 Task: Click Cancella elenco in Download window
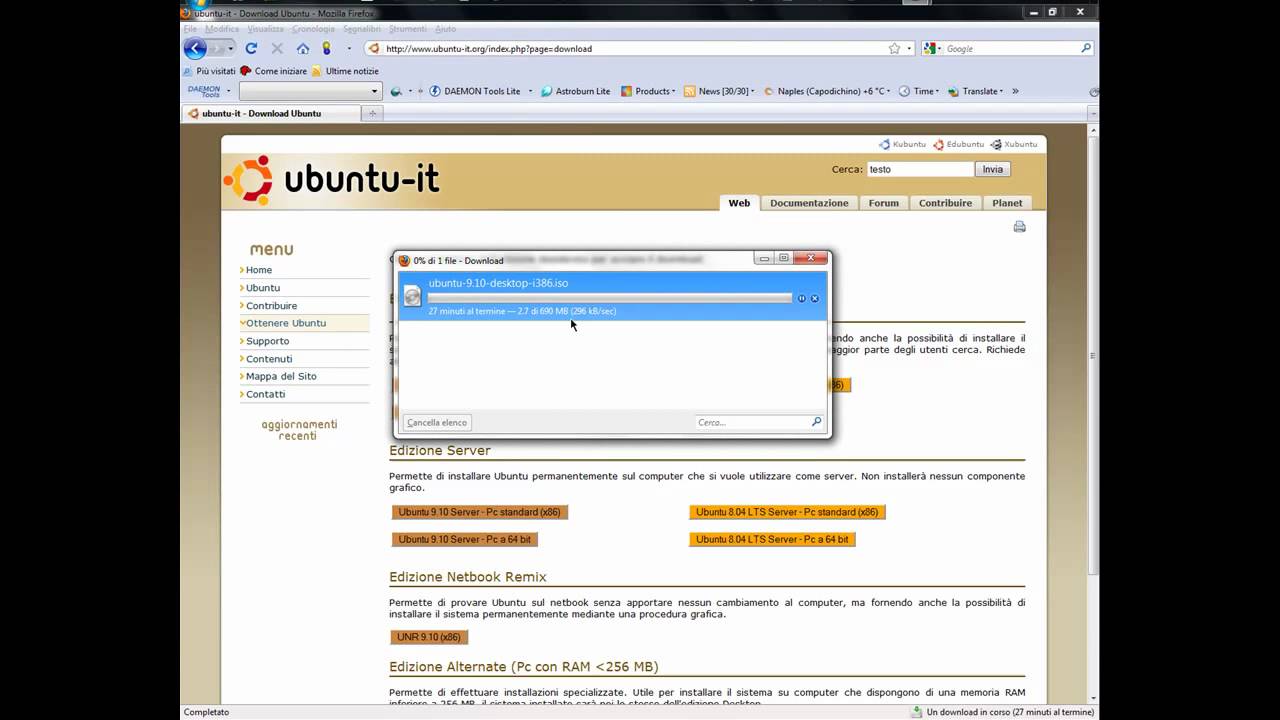pos(437,422)
